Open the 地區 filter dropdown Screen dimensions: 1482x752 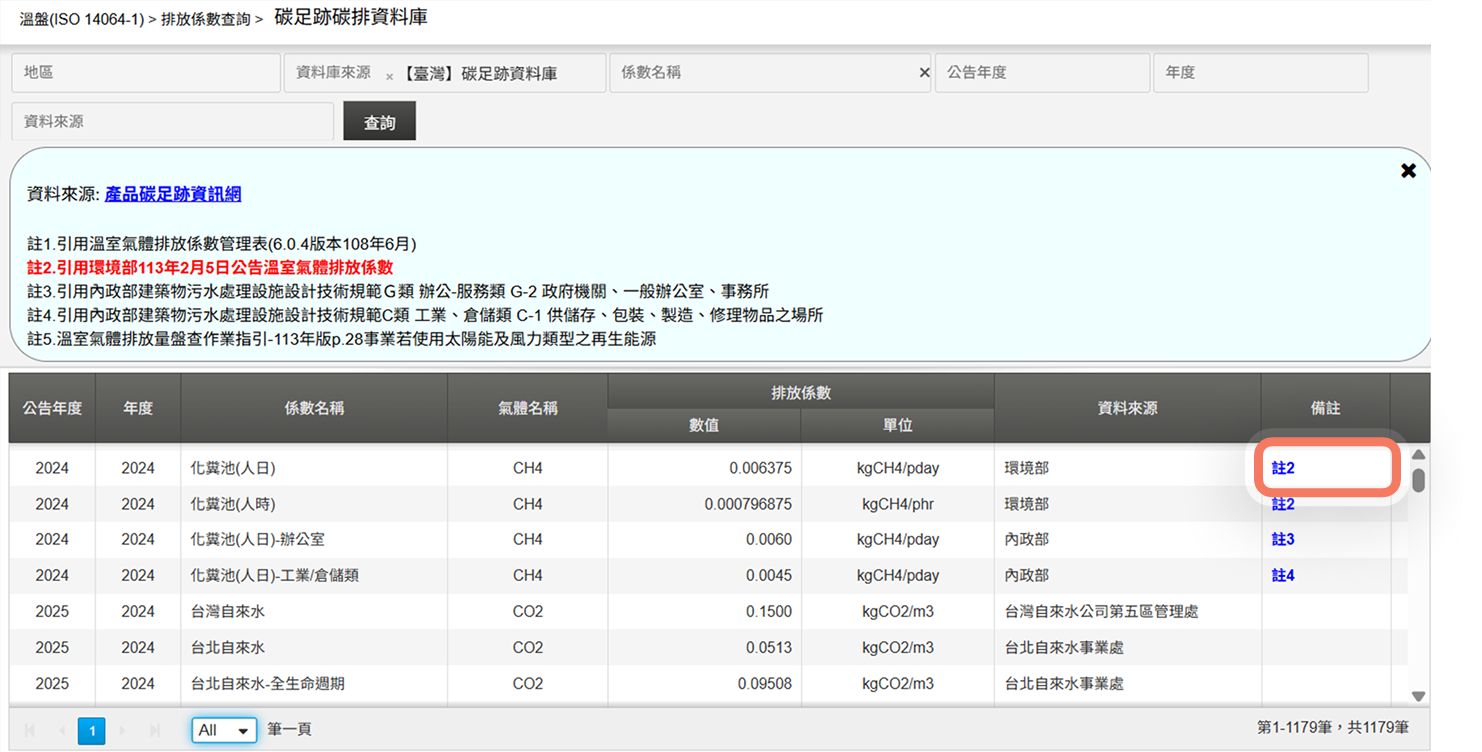pyautogui.click(x=146, y=73)
